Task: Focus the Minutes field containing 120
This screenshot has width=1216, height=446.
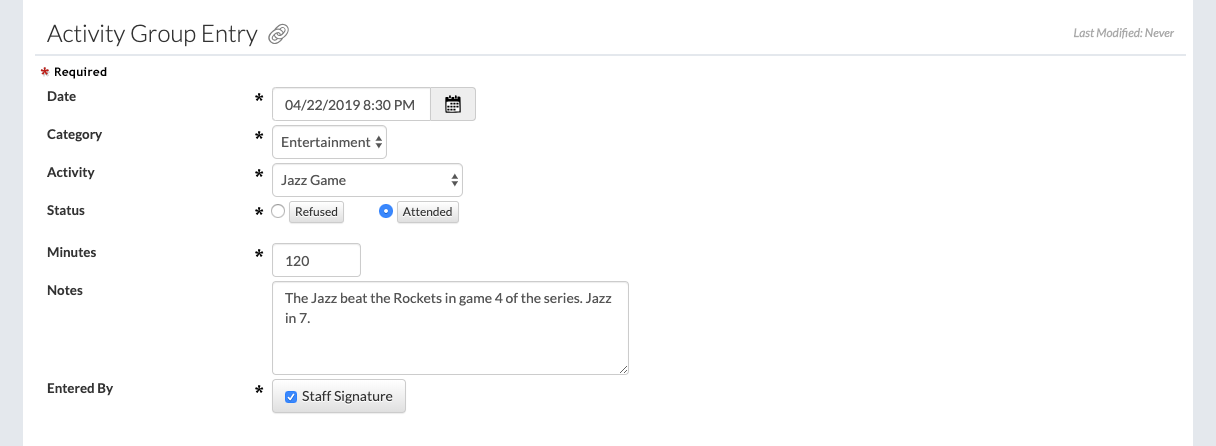Action: [316, 260]
